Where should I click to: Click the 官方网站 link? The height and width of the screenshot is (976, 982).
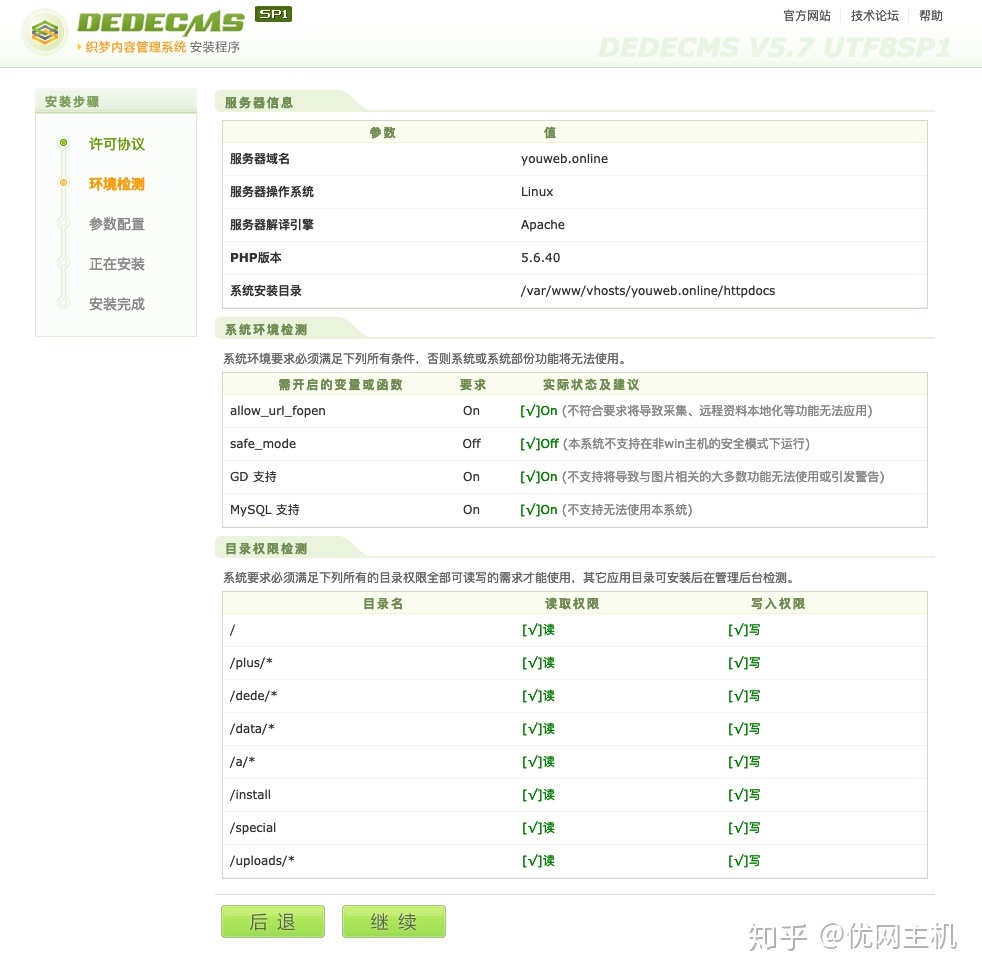point(806,15)
